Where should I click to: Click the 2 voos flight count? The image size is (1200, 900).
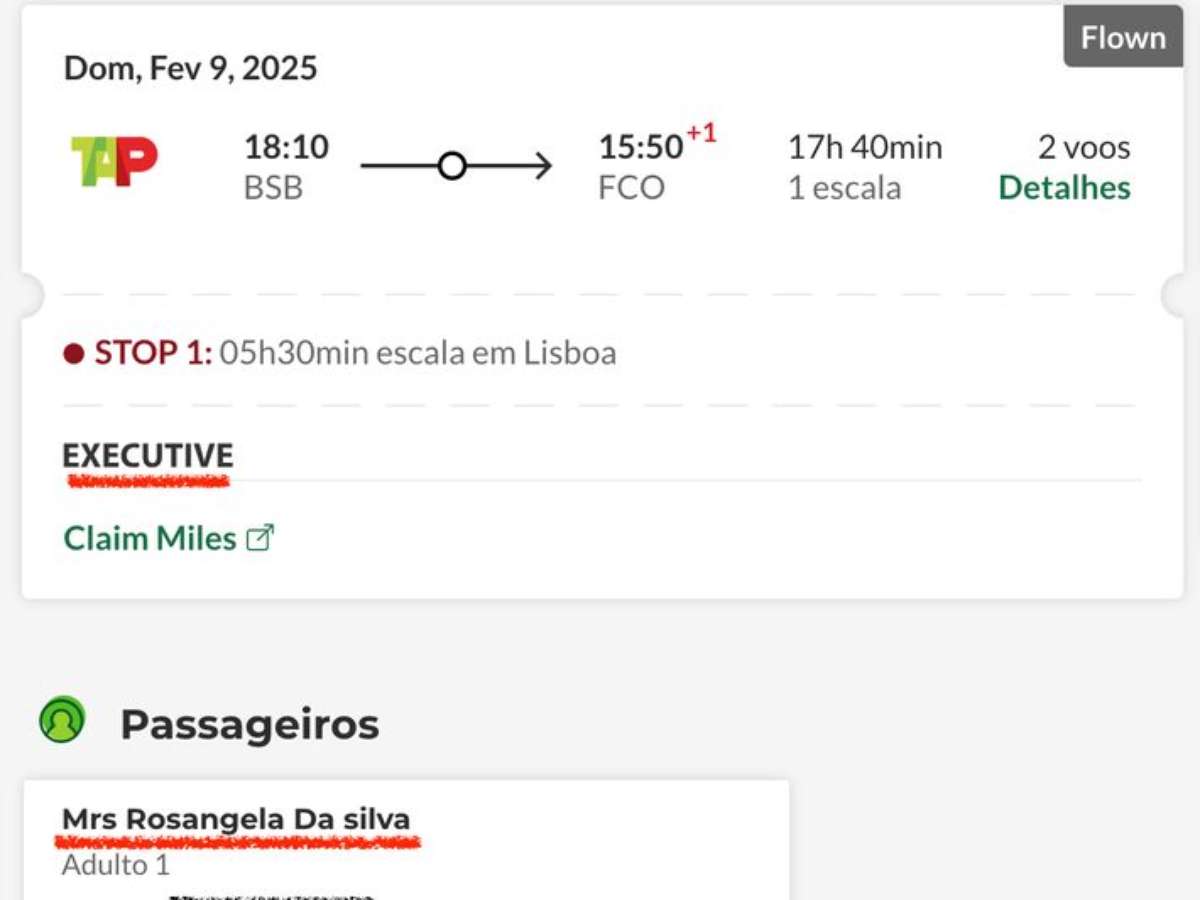tap(1084, 147)
